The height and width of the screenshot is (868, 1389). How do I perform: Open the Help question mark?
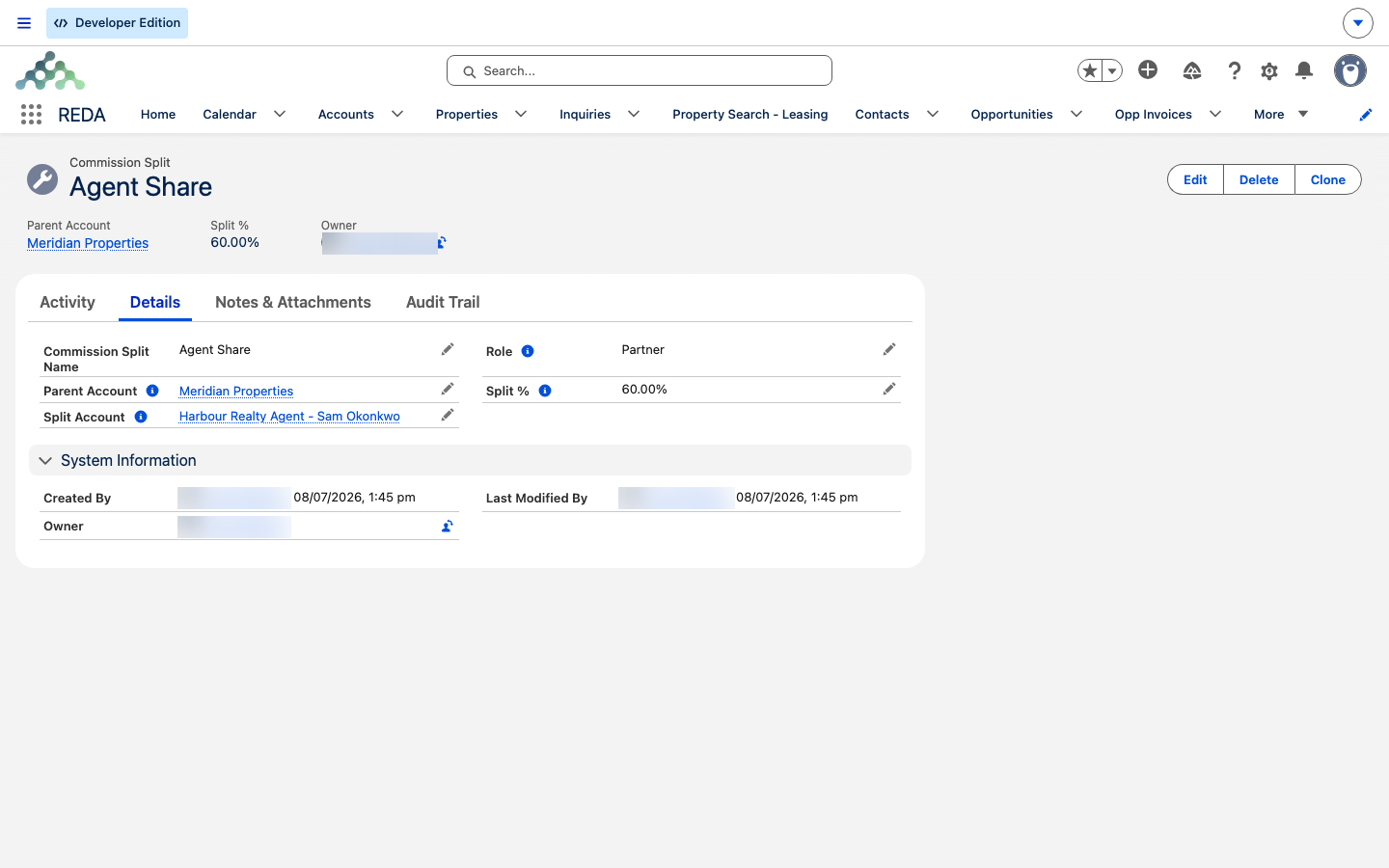(x=1234, y=70)
